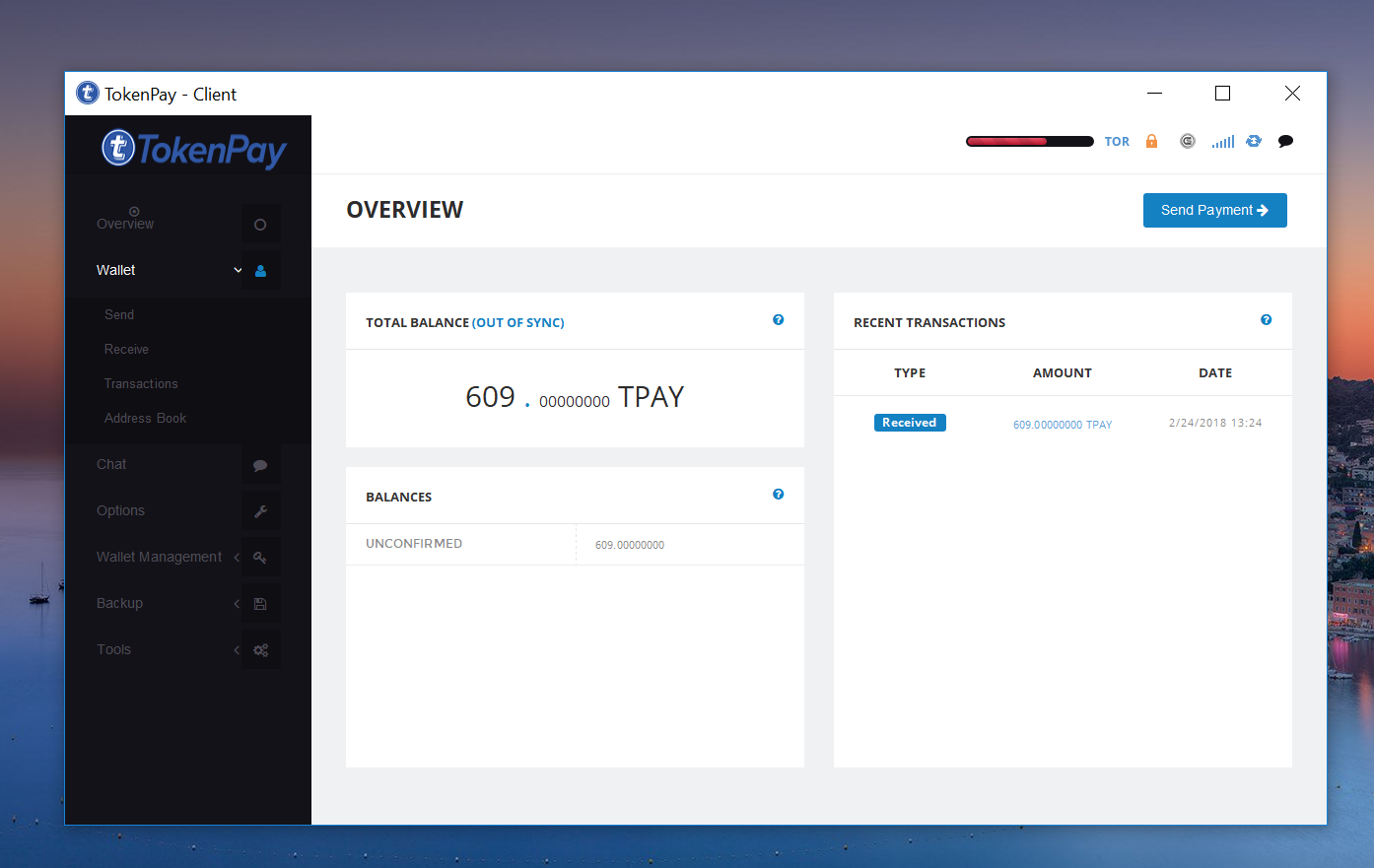Click Total Balance help question icon

pos(779,320)
